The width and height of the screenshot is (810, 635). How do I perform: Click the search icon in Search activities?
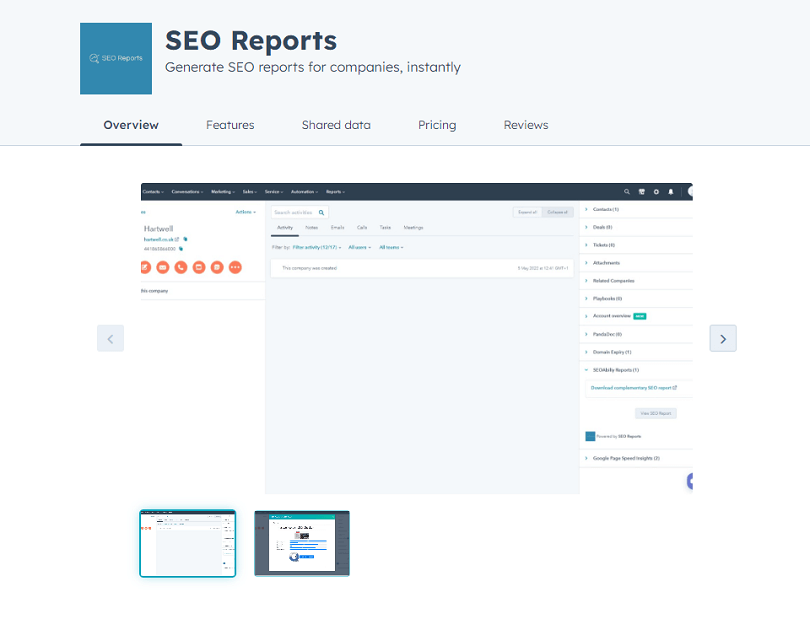pos(321,212)
